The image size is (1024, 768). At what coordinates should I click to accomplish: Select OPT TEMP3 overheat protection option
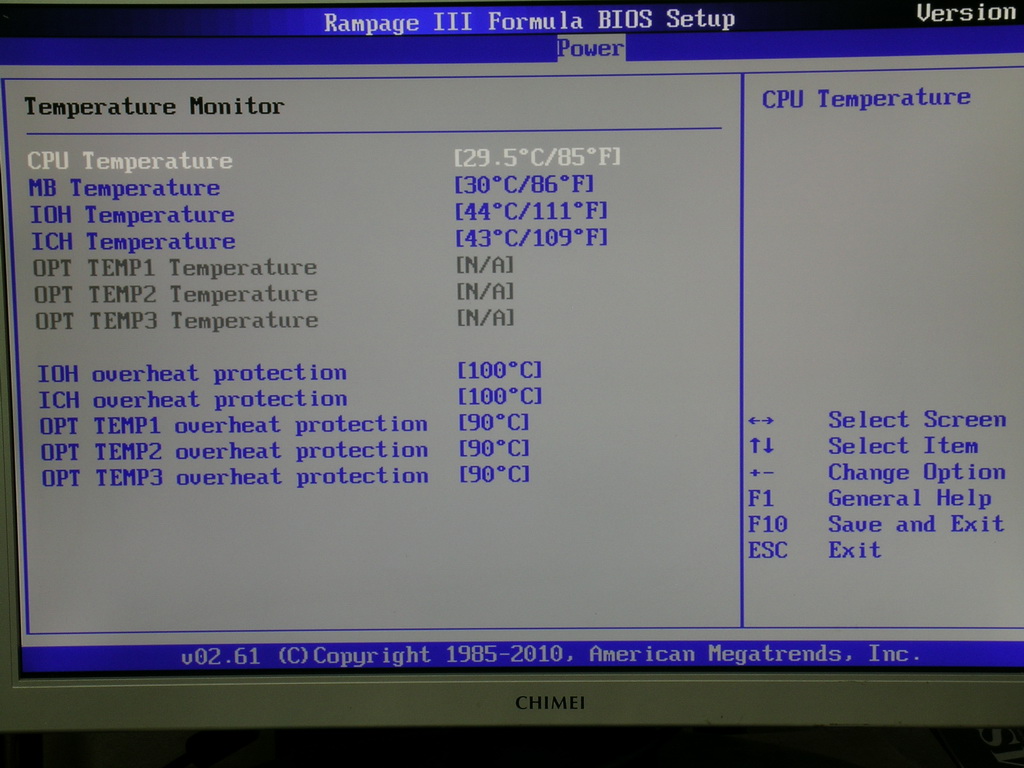[235, 477]
